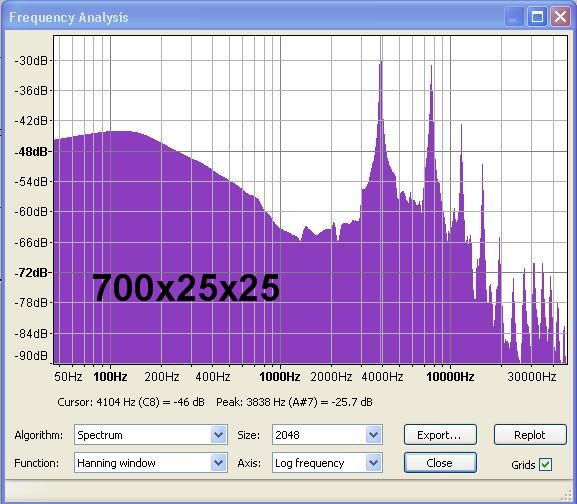Viewport: 577px width, 504px height.
Task: Click the 2048 size field
Action: click(319, 435)
